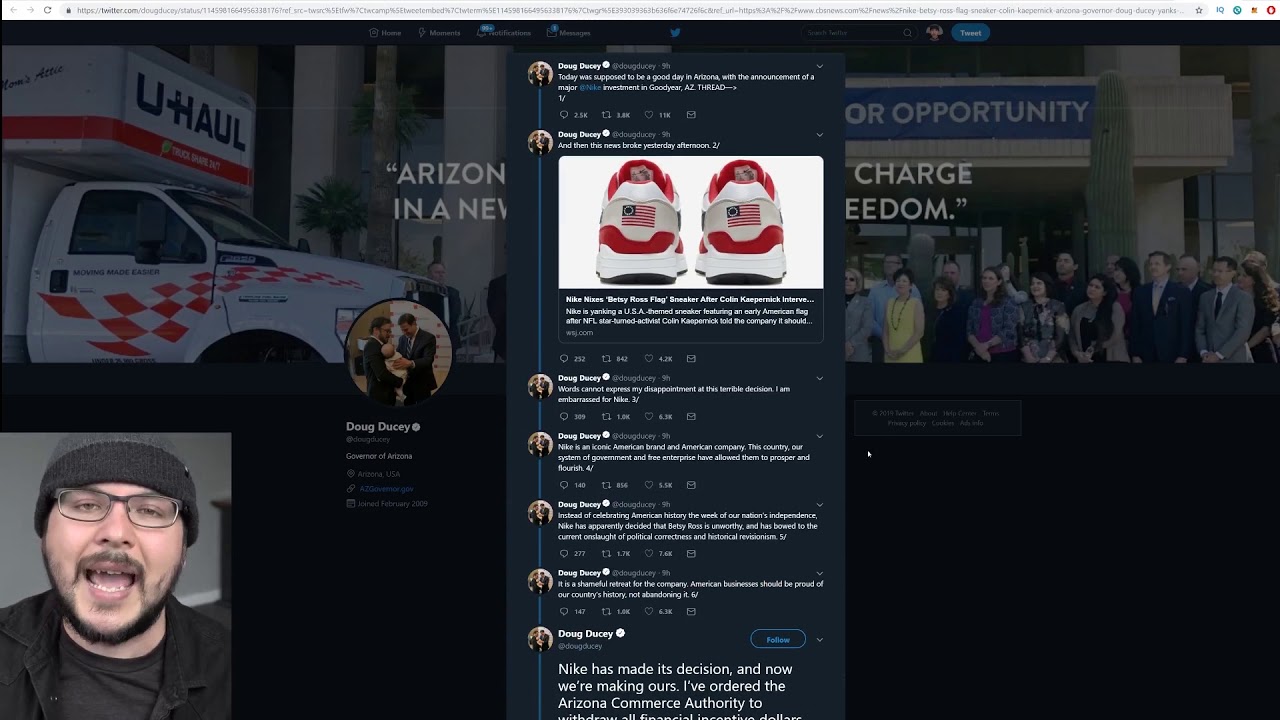Retweet the tweet with 3.8K retweets
This screenshot has width=1280, height=720.
pos(606,115)
